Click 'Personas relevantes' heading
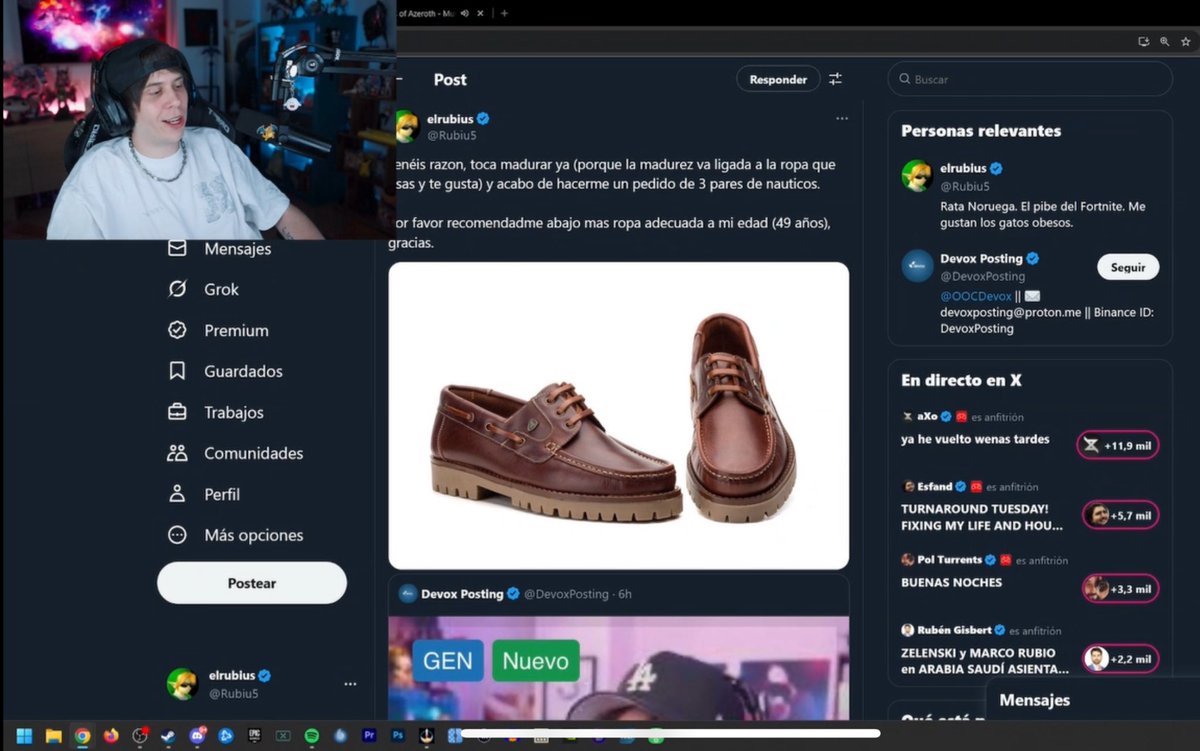Image resolution: width=1200 pixels, height=751 pixels. [x=981, y=130]
